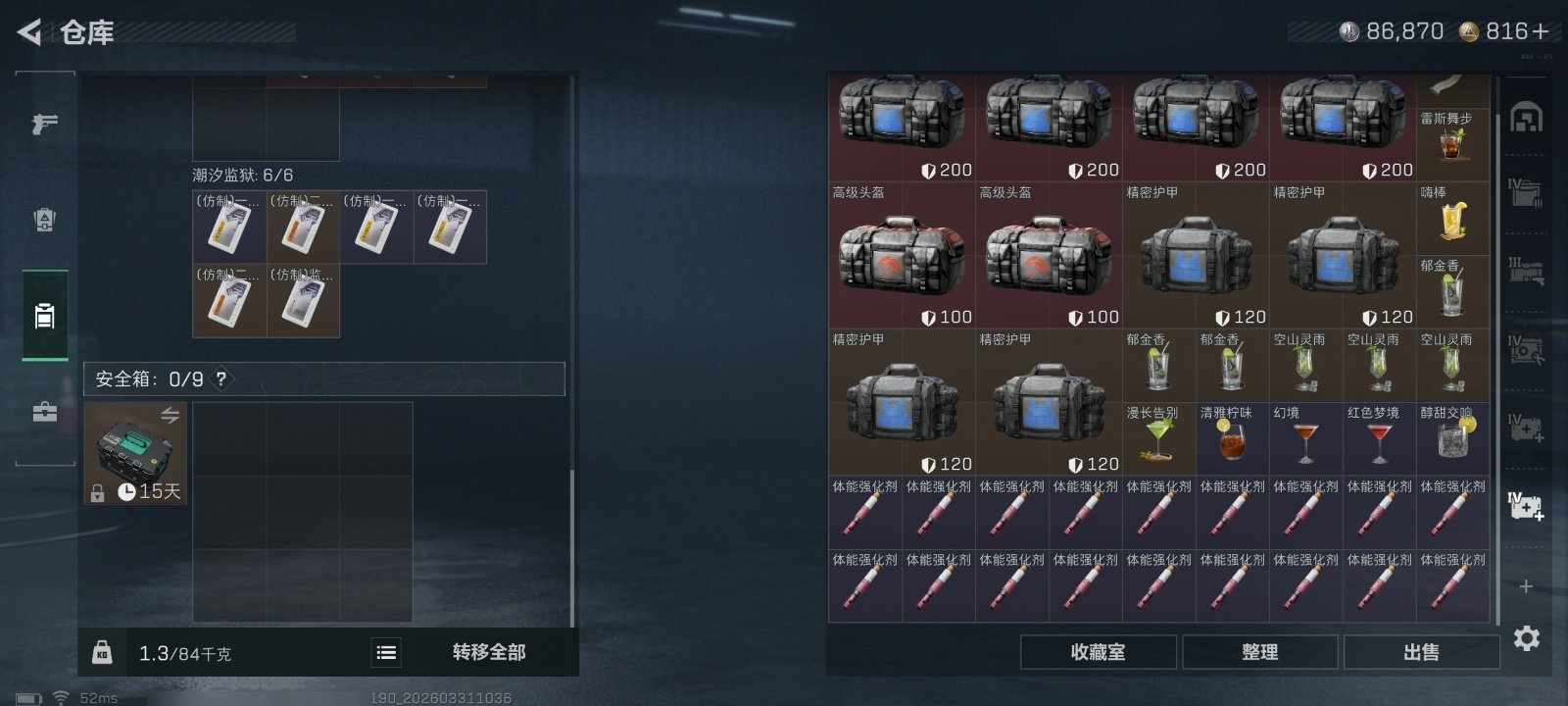Open the 收藏室 button
The image size is (1568, 706).
coord(1098,652)
